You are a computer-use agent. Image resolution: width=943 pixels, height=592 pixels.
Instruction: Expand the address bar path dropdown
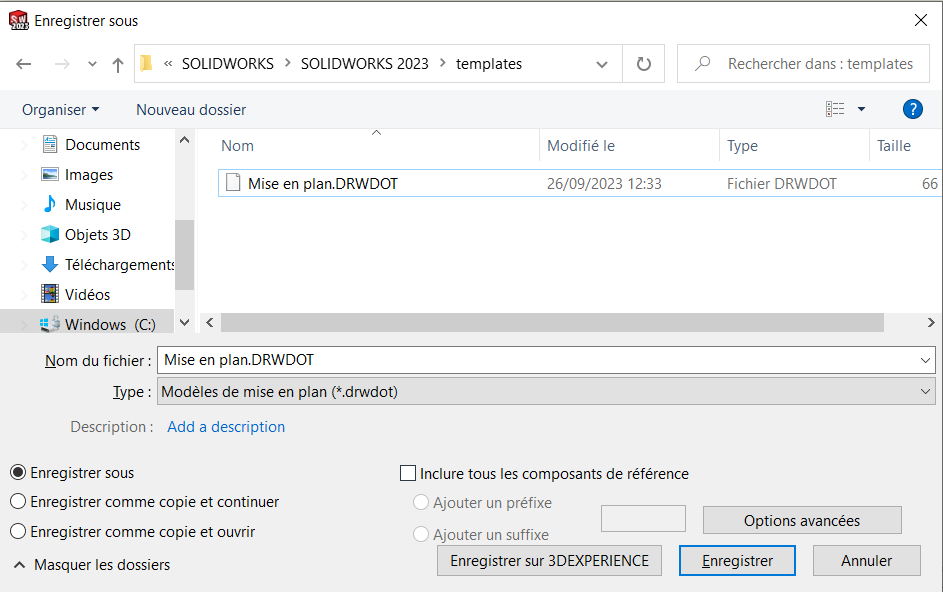tap(602, 64)
